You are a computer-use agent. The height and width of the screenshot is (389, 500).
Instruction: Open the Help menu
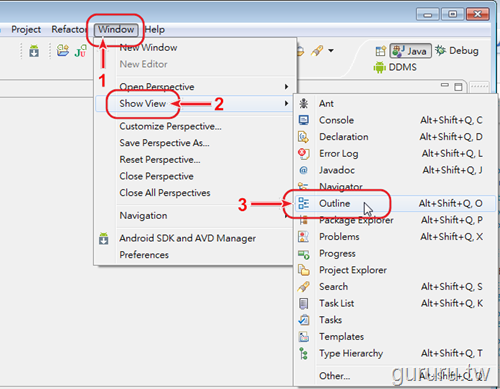(155, 29)
